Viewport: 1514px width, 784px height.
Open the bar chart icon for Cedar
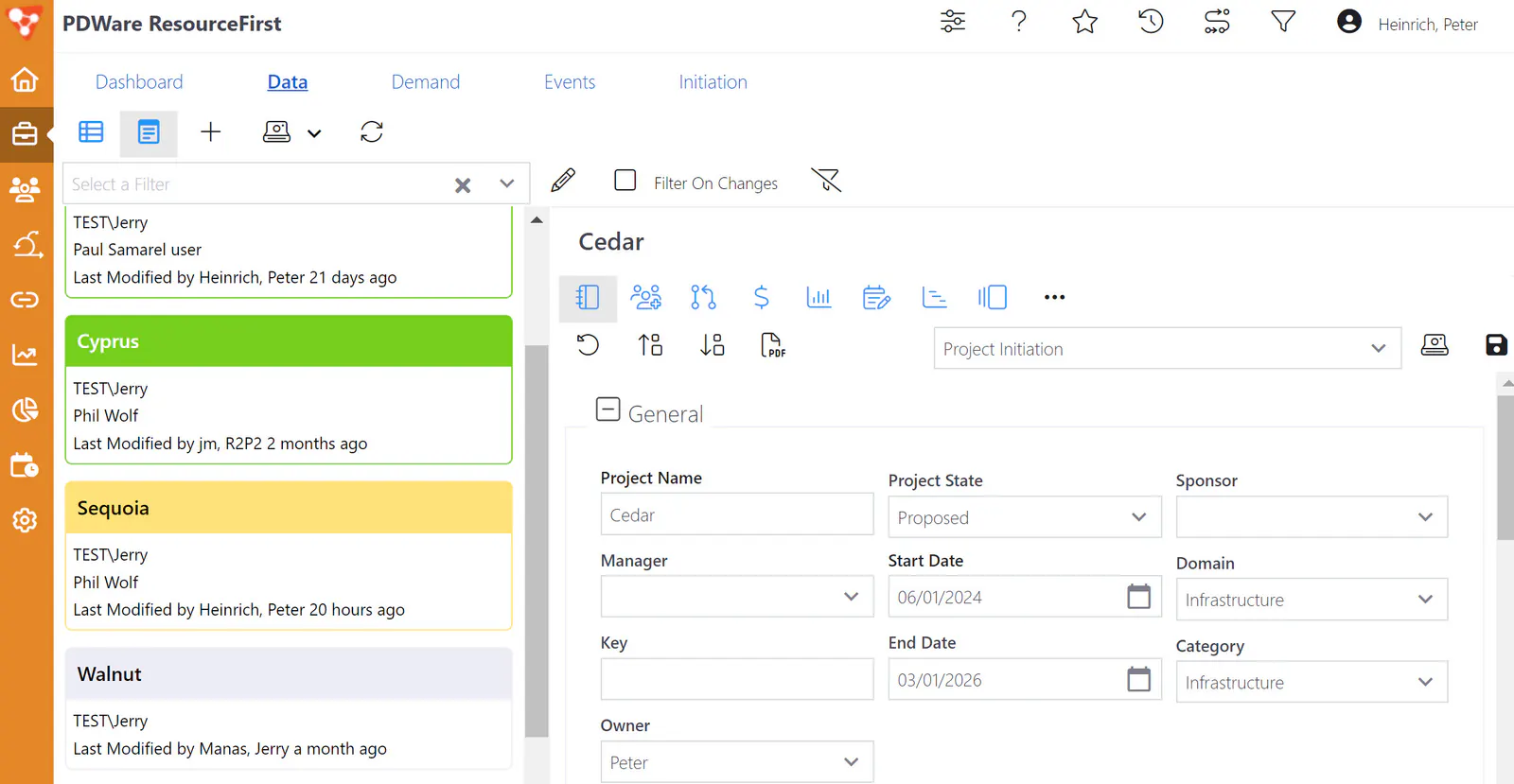tap(819, 298)
